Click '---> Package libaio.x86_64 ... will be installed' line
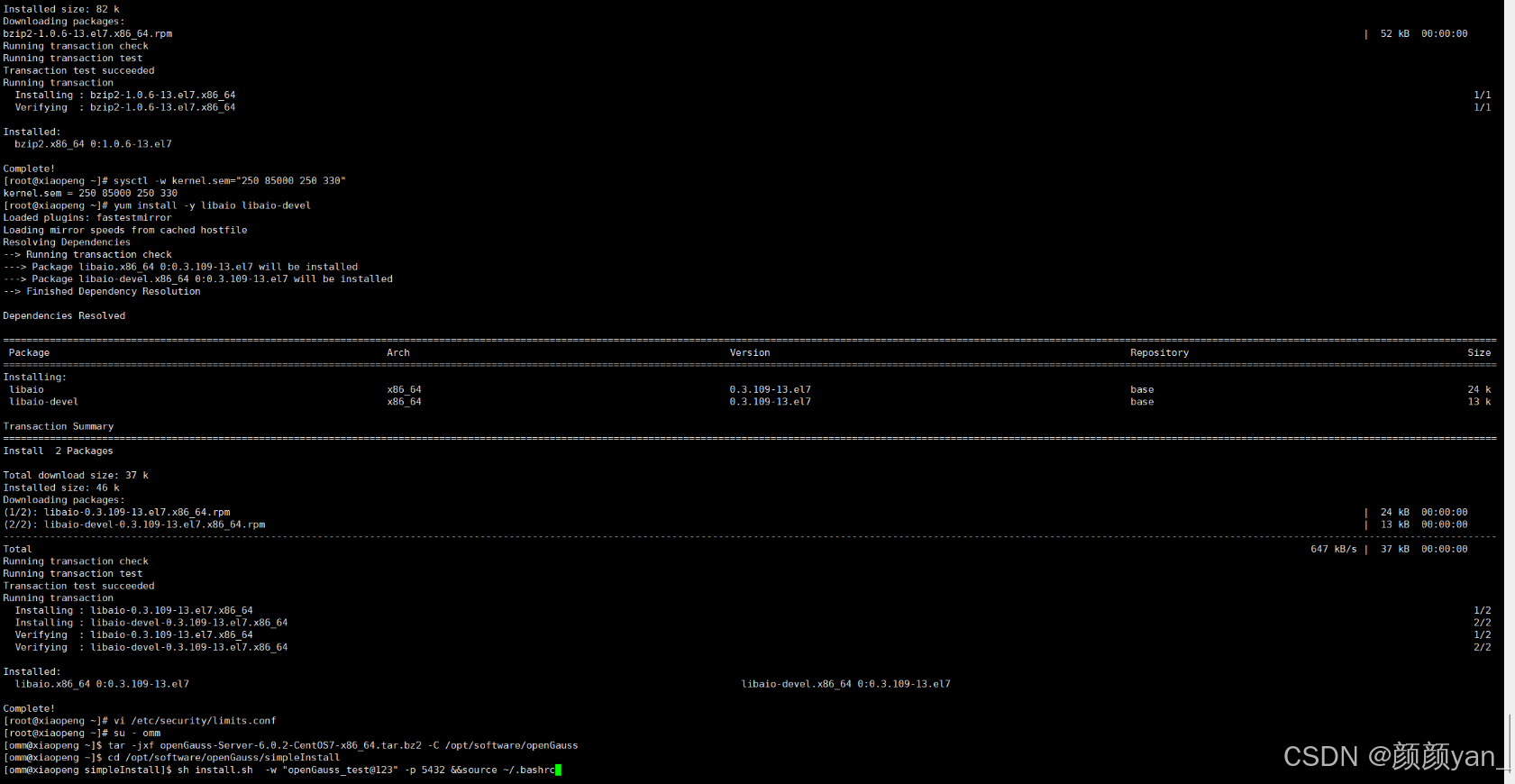Viewport: 1515px width, 784px height. click(180, 267)
